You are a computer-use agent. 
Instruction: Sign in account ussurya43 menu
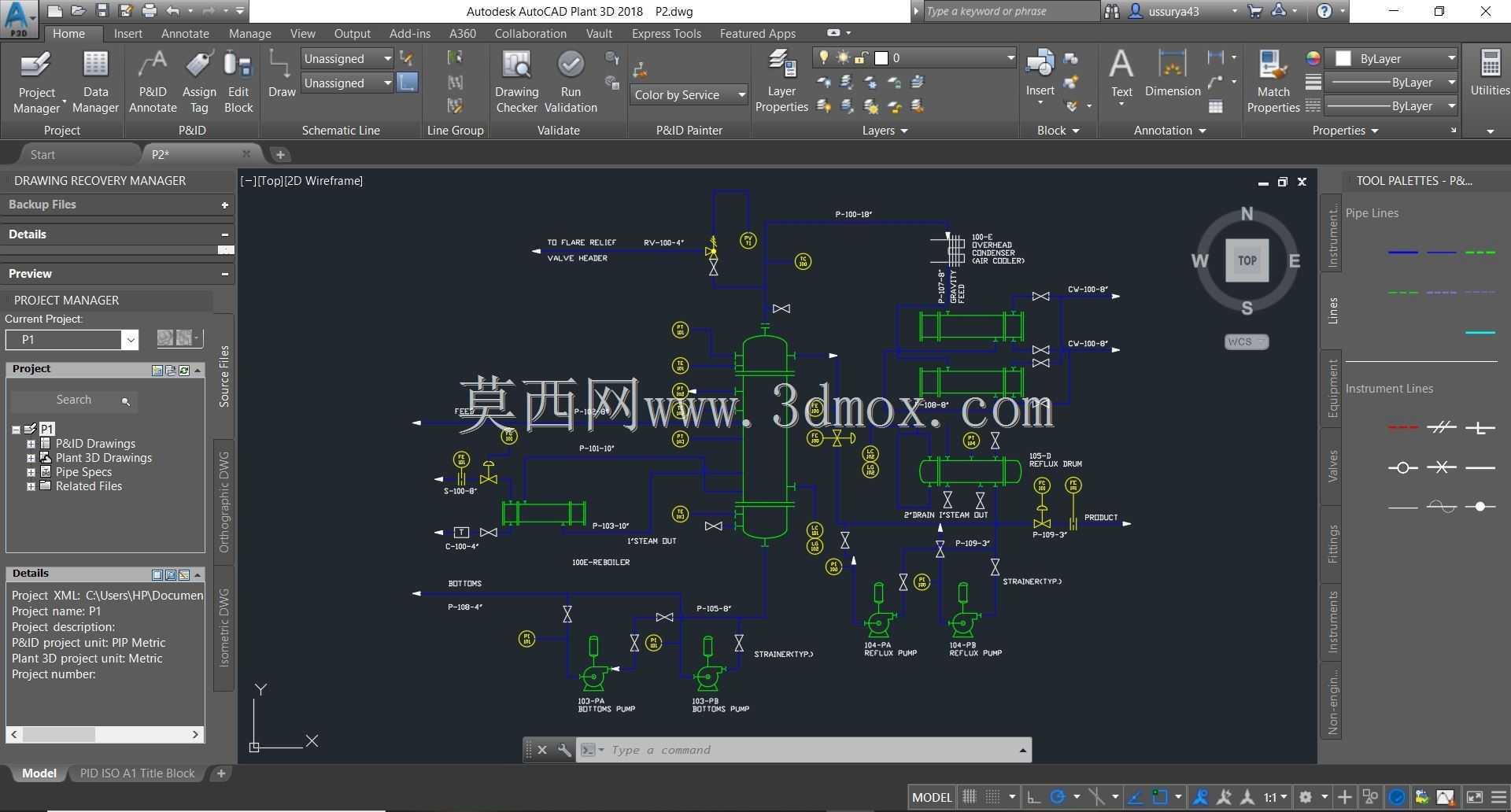pos(1183,11)
